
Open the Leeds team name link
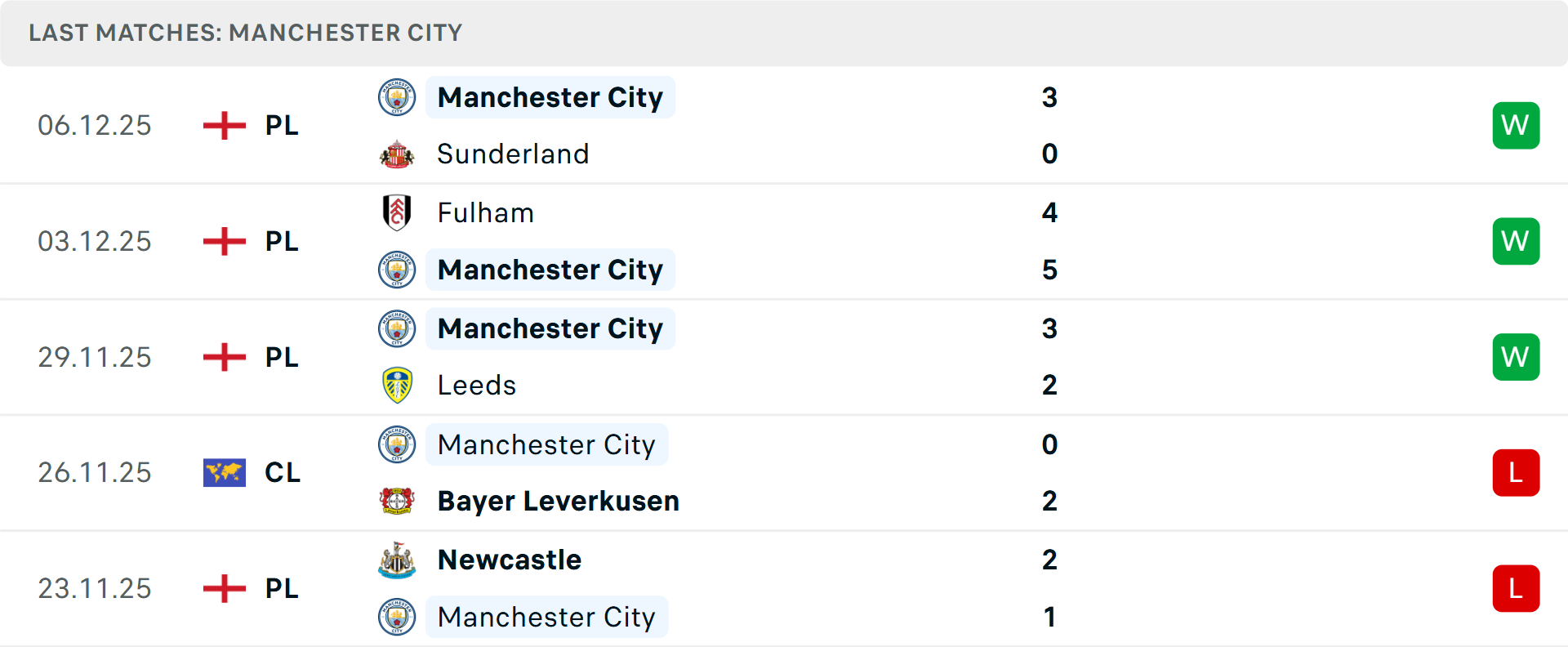[477, 386]
